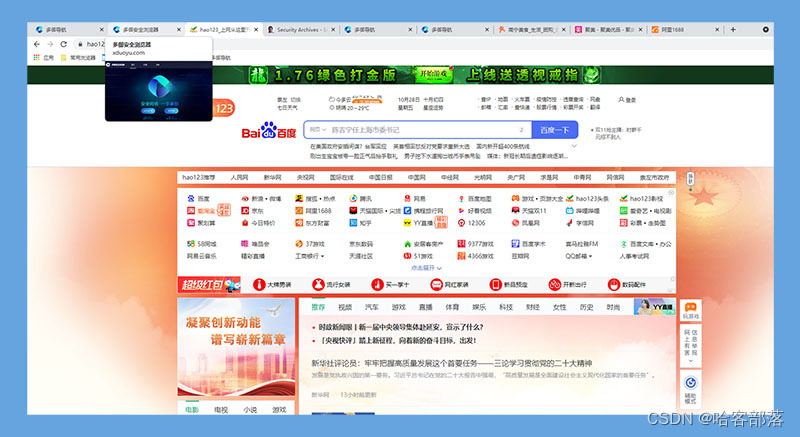Open 知乎 site icon
This screenshot has width=800, height=437.
pos(353,223)
